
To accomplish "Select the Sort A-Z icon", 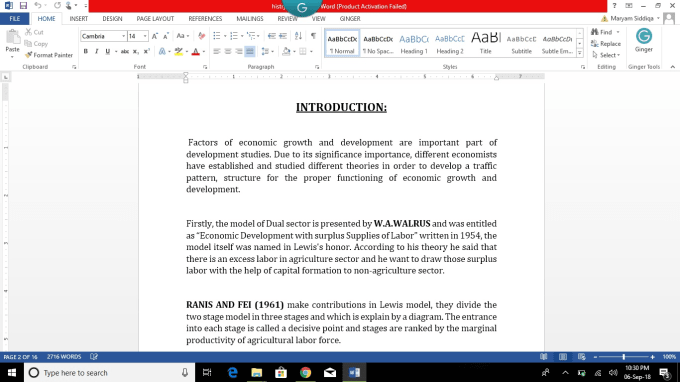I will tap(298, 36).
